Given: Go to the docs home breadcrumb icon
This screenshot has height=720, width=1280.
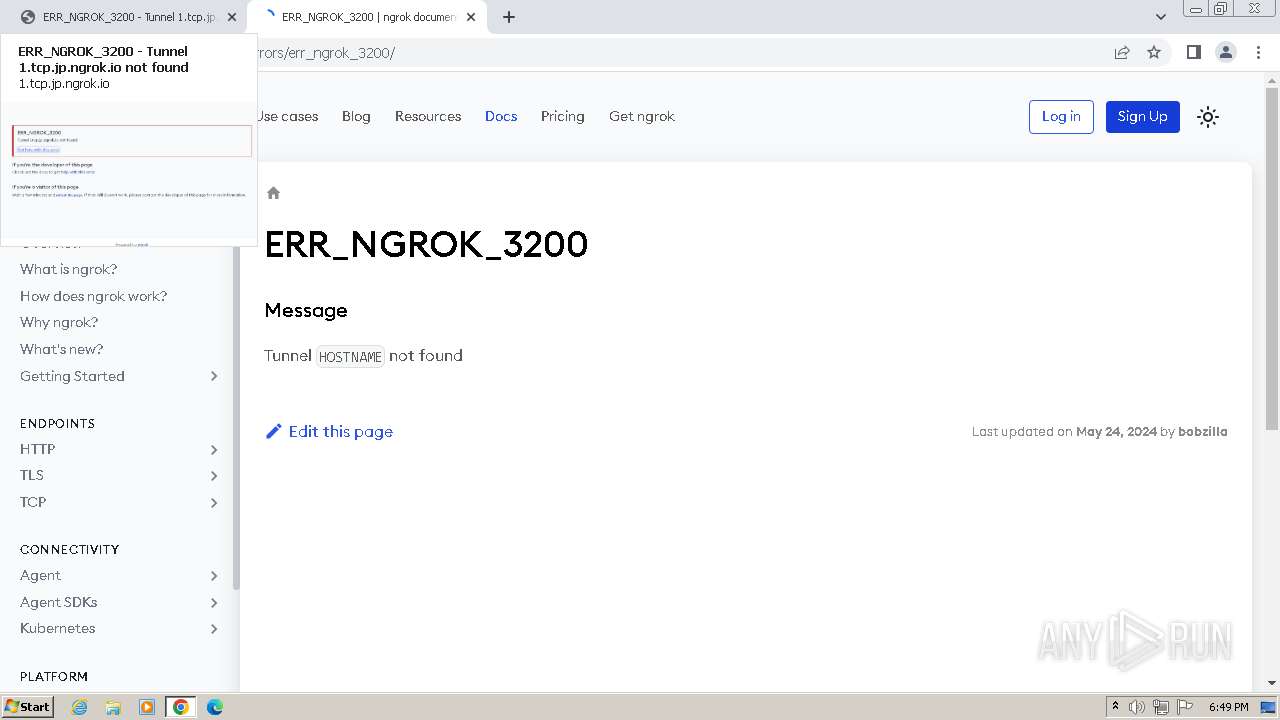Looking at the screenshot, I should pyautogui.click(x=273, y=193).
